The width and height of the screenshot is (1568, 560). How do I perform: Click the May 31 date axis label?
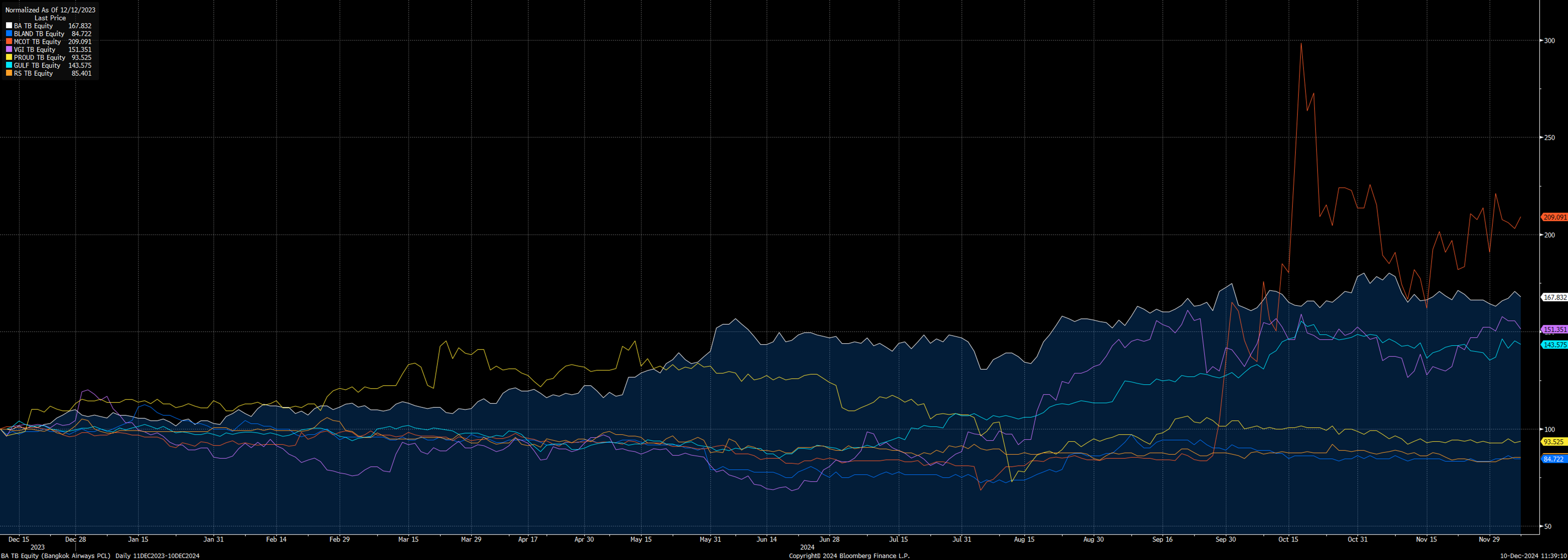pyautogui.click(x=710, y=539)
